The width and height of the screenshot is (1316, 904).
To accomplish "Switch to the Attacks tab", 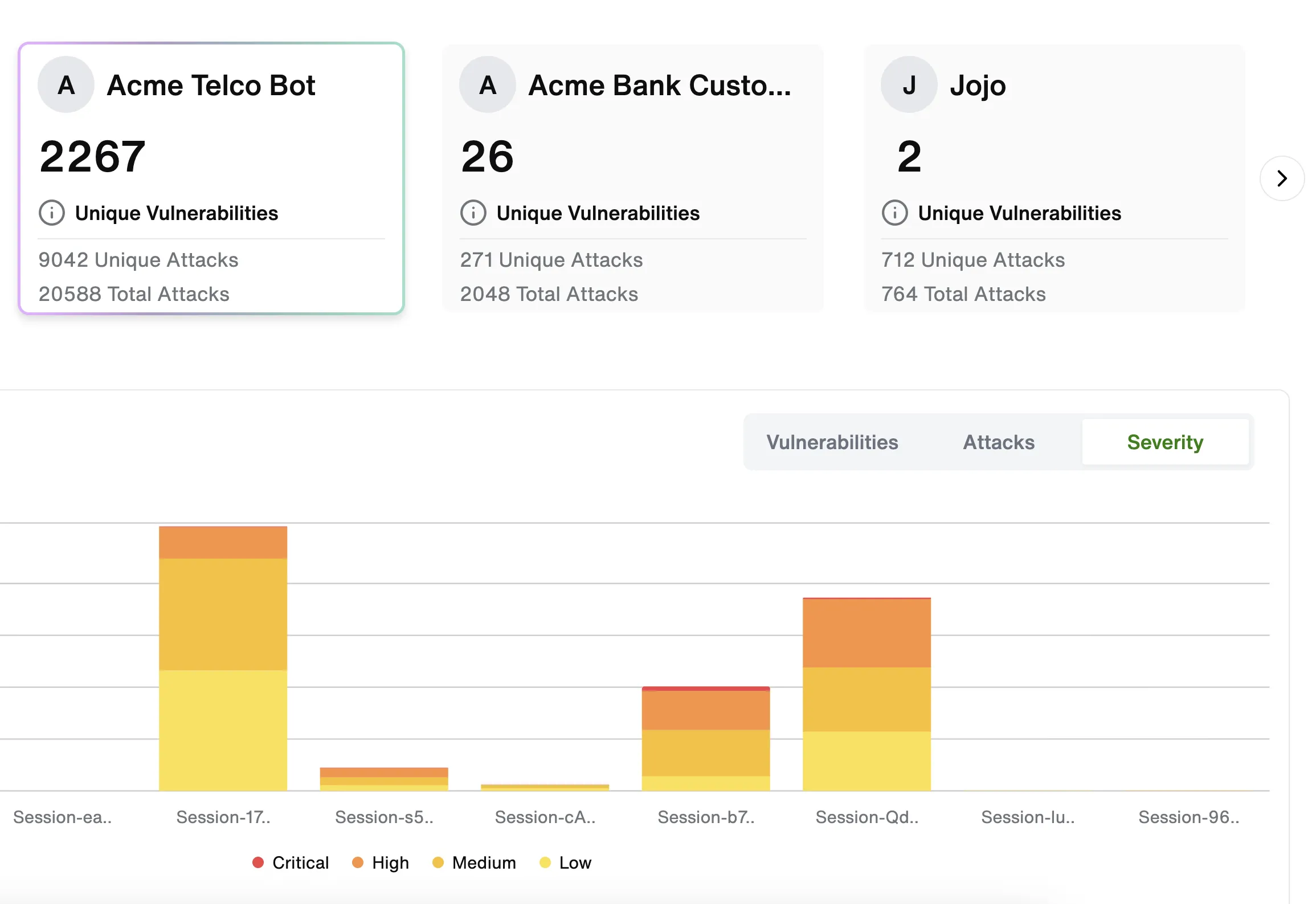I will (998, 442).
